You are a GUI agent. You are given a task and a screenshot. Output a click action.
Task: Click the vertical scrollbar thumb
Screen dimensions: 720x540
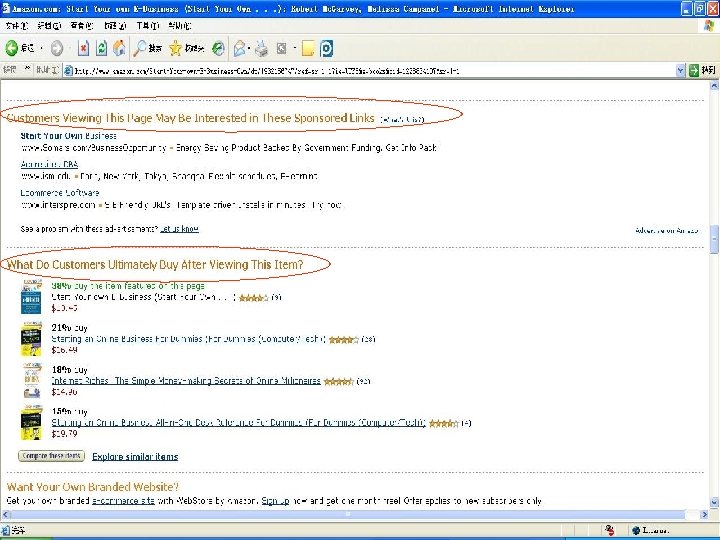(714, 239)
